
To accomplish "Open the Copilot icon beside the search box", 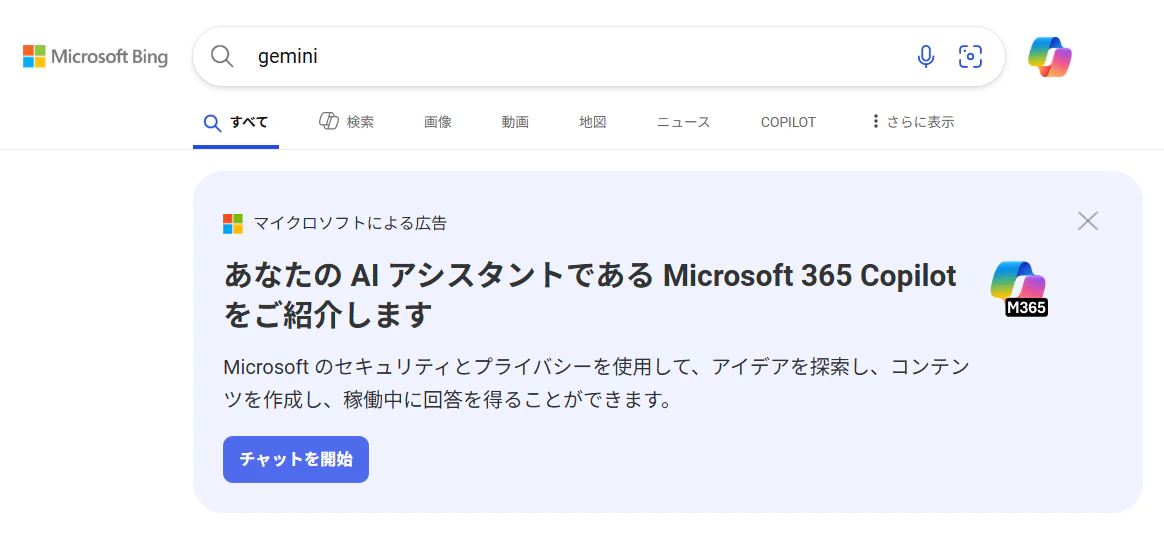I will point(1050,57).
